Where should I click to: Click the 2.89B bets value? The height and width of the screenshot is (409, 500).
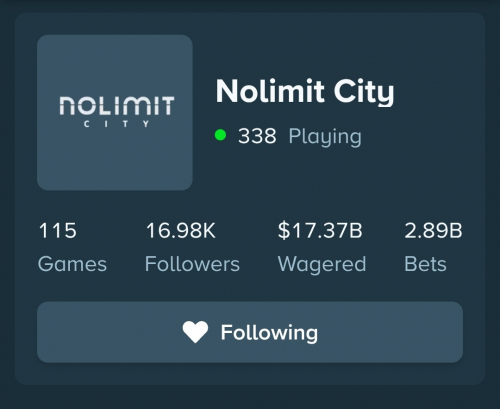tap(433, 231)
